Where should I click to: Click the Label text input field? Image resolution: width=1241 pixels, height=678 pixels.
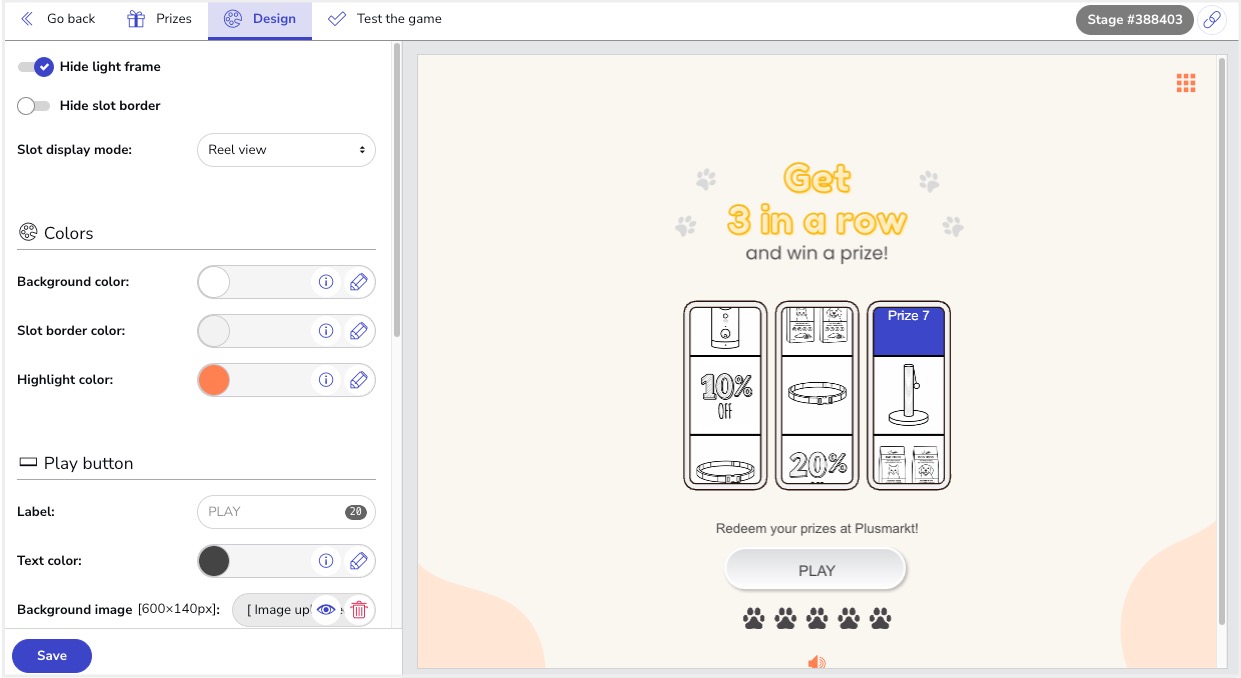coord(286,512)
